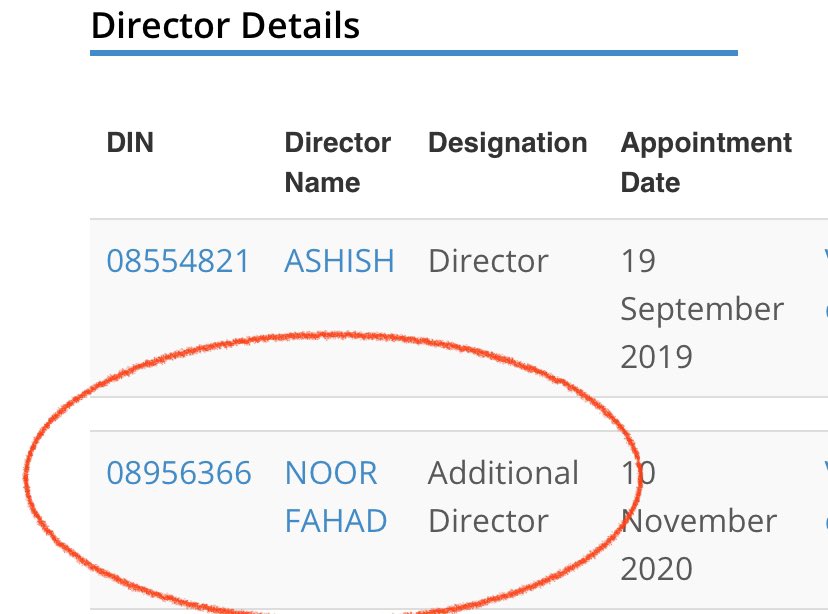Click the Director Details section heading
This screenshot has width=828, height=614.
225,25
